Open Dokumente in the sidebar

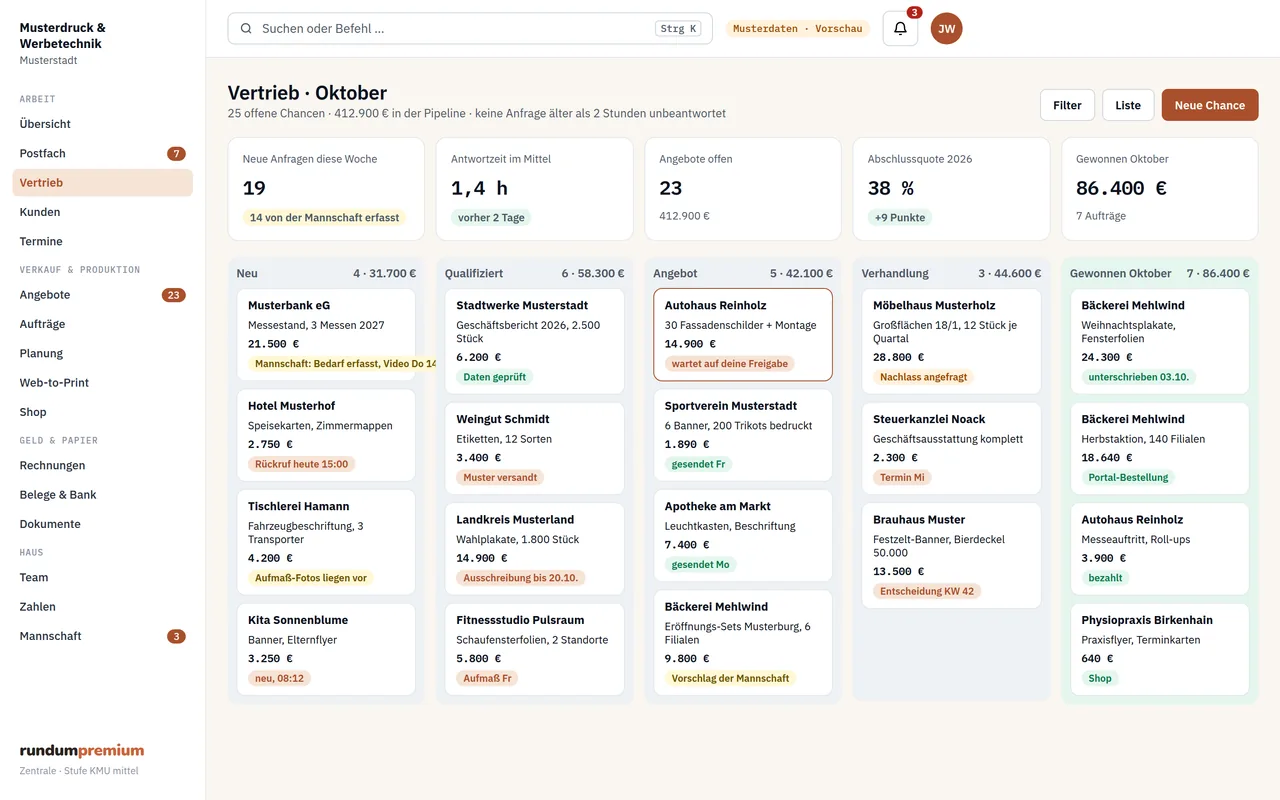(x=102, y=524)
